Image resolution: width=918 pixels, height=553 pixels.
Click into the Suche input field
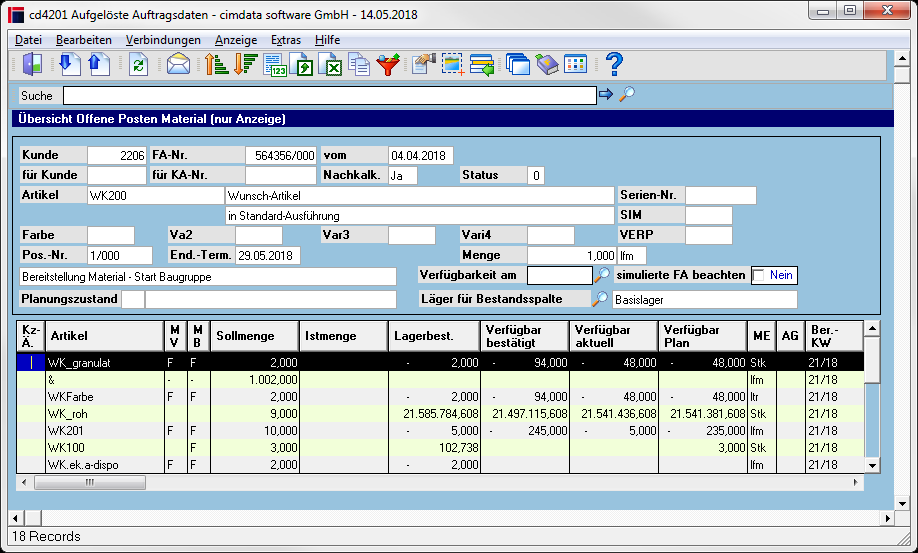tap(330, 95)
